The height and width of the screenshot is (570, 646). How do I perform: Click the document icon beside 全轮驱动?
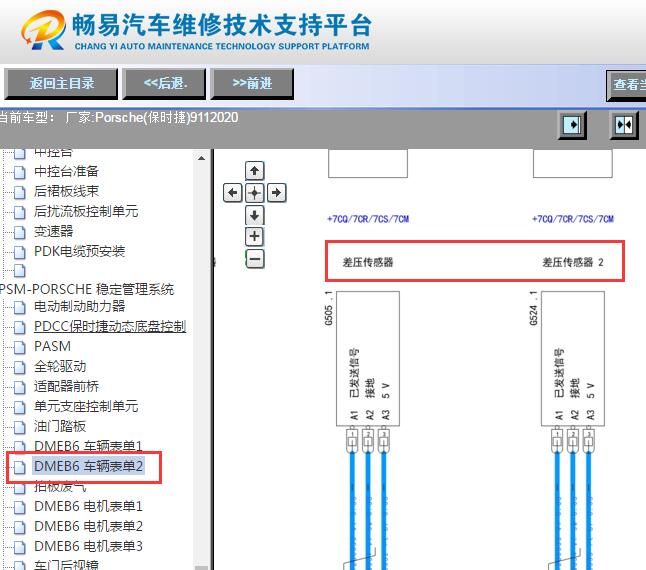click(x=19, y=367)
